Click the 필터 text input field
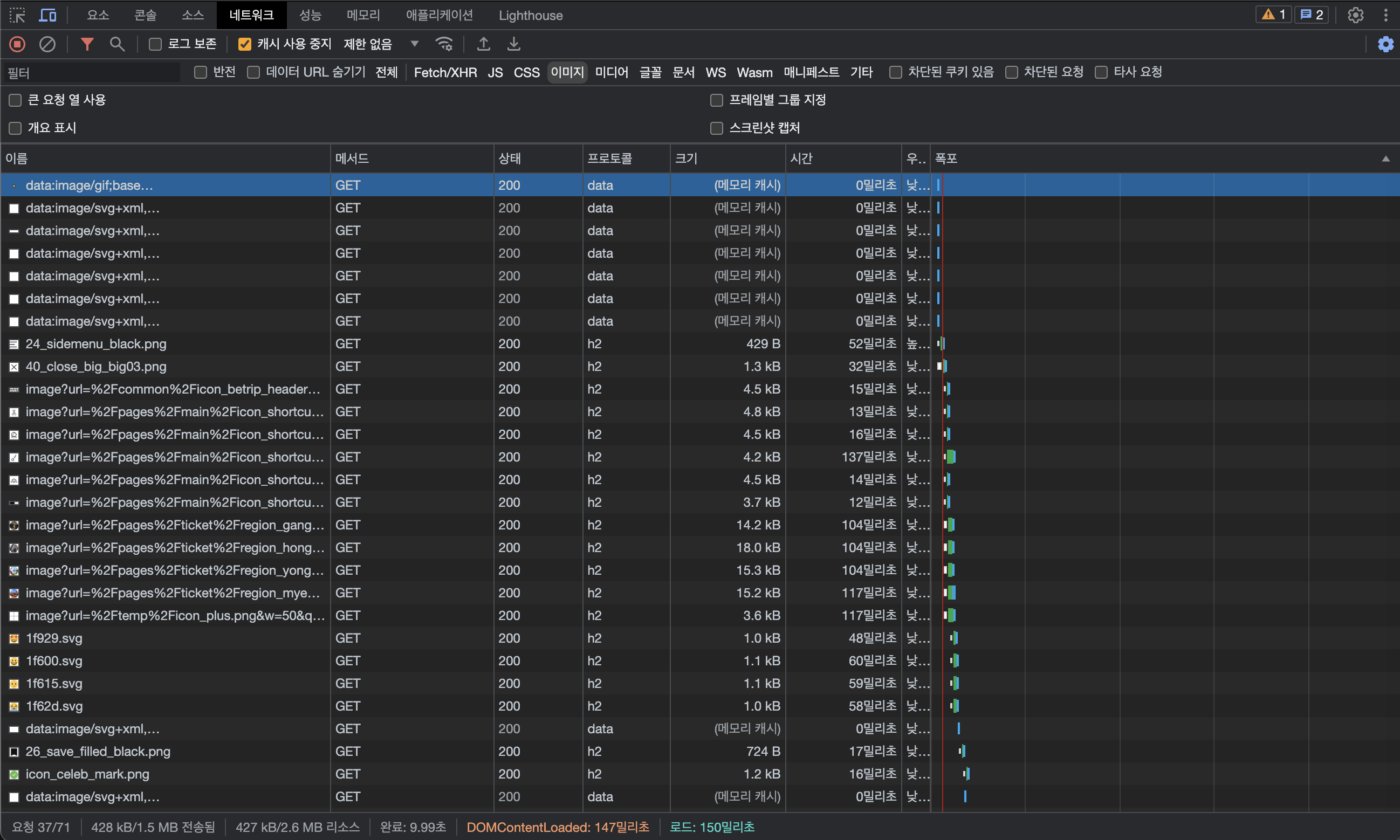Image resolution: width=1400 pixels, height=840 pixels. coord(91,72)
